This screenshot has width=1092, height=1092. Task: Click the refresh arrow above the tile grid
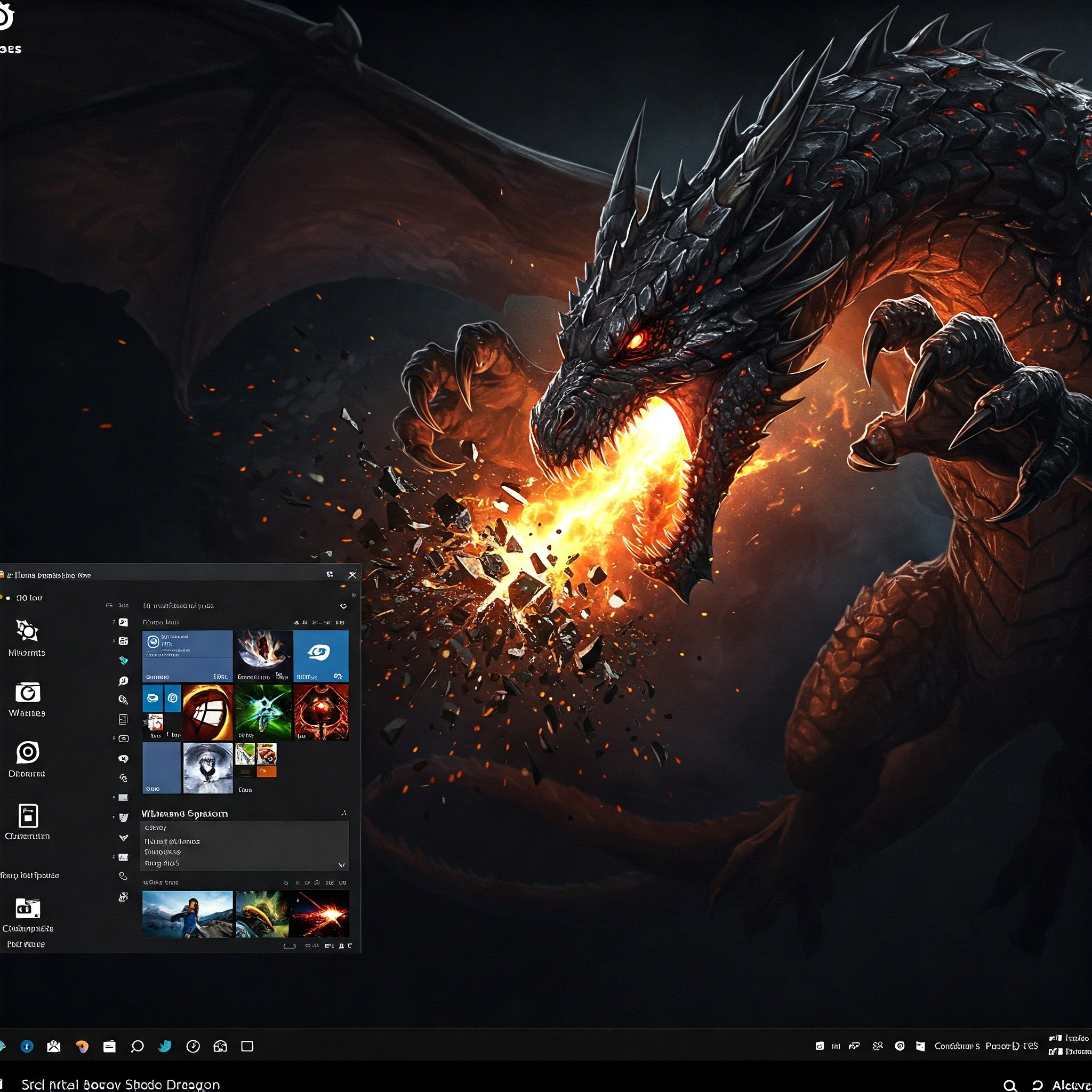344,607
